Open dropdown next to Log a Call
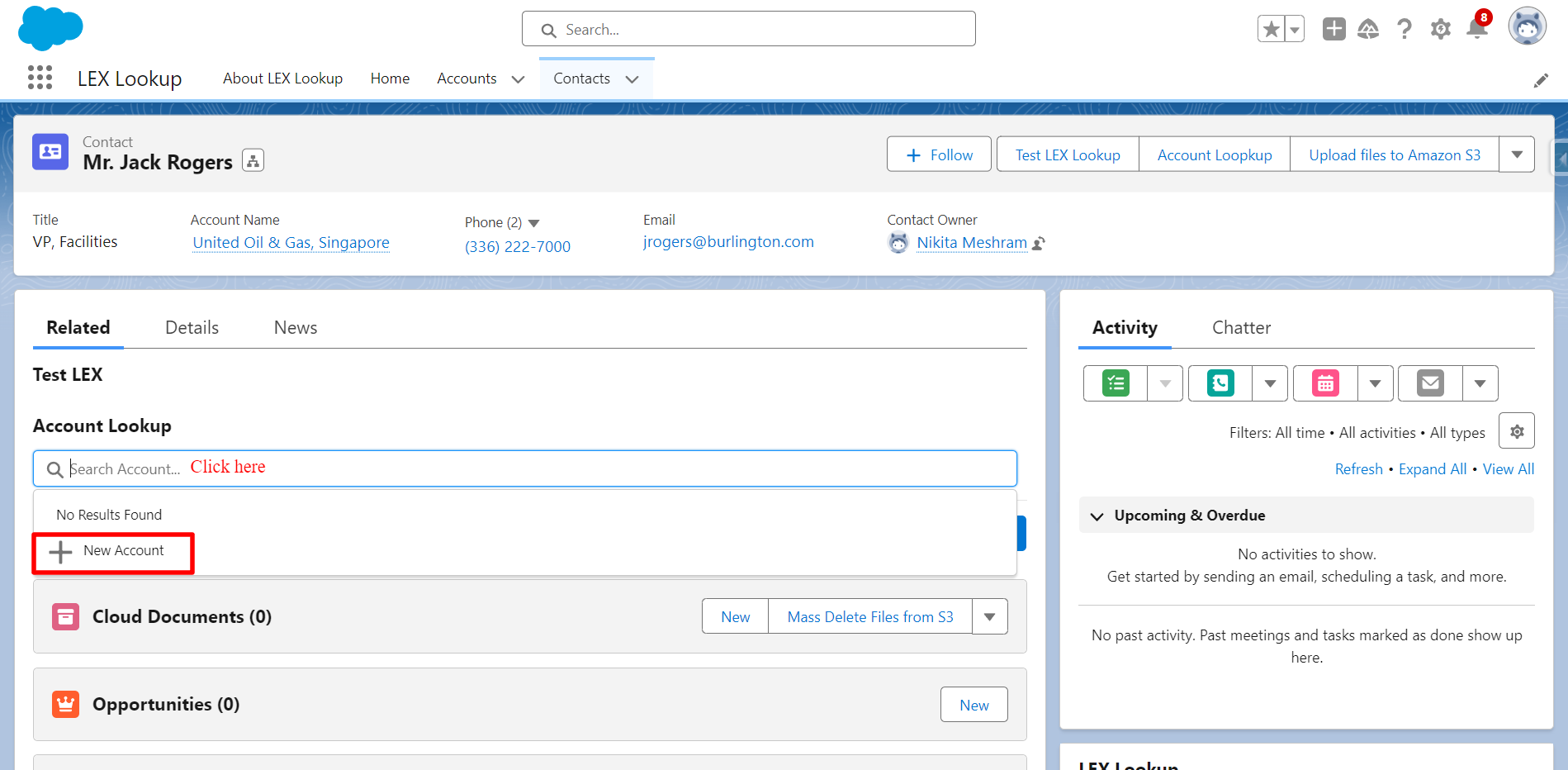 click(x=1270, y=383)
